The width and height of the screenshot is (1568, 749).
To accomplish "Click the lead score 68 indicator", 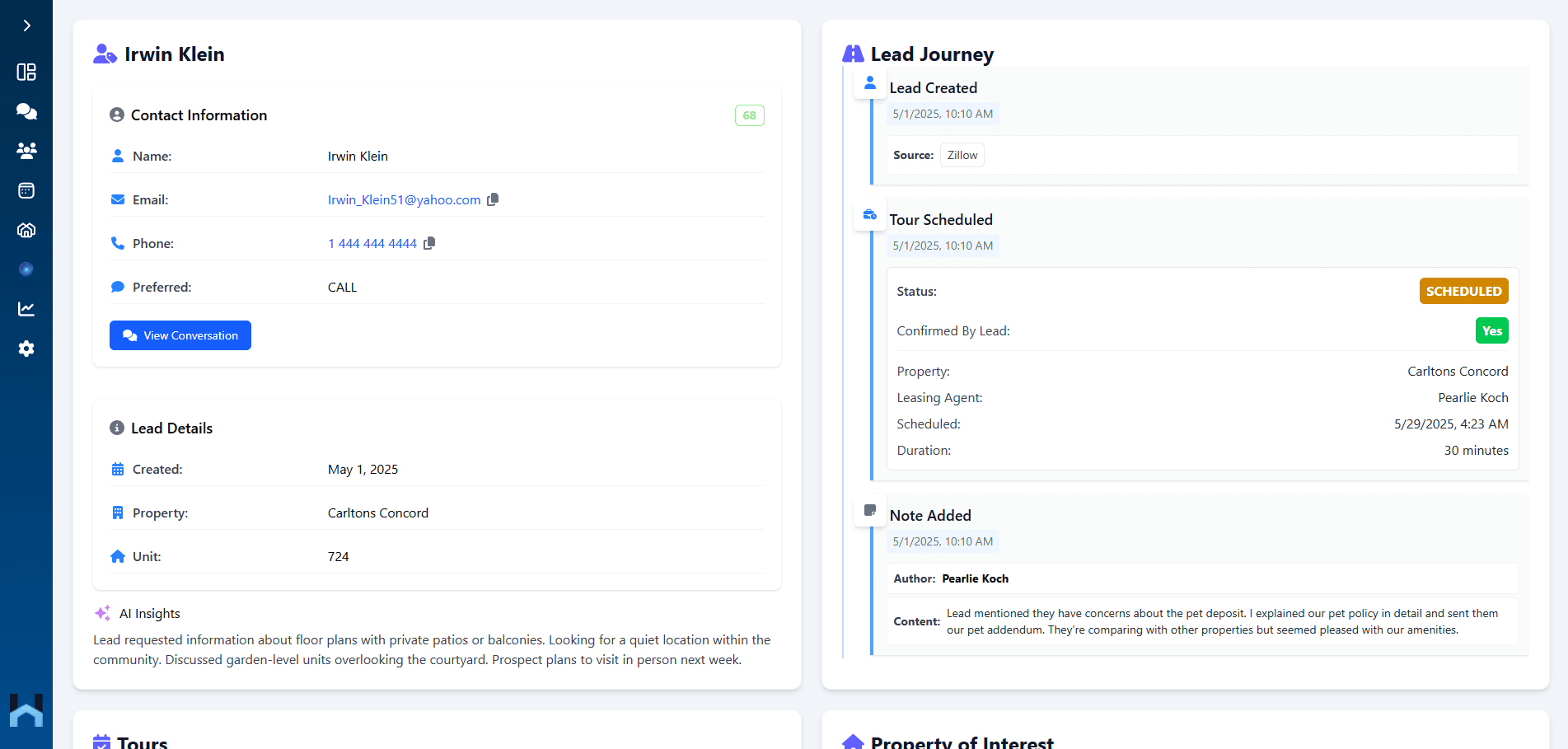I will point(749,115).
